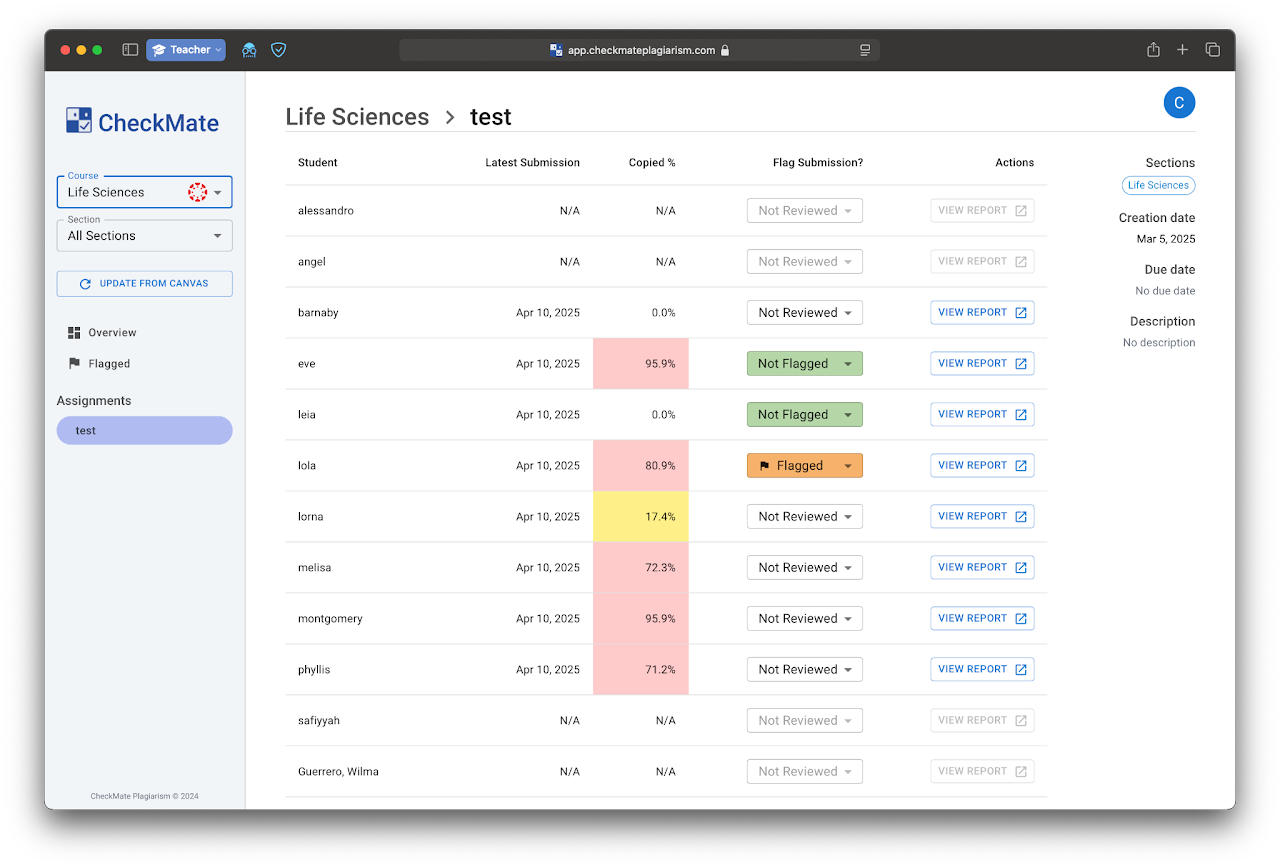Click the Life Sciences section chip
The width and height of the screenshot is (1280, 866).
click(x=1158, y=185)
